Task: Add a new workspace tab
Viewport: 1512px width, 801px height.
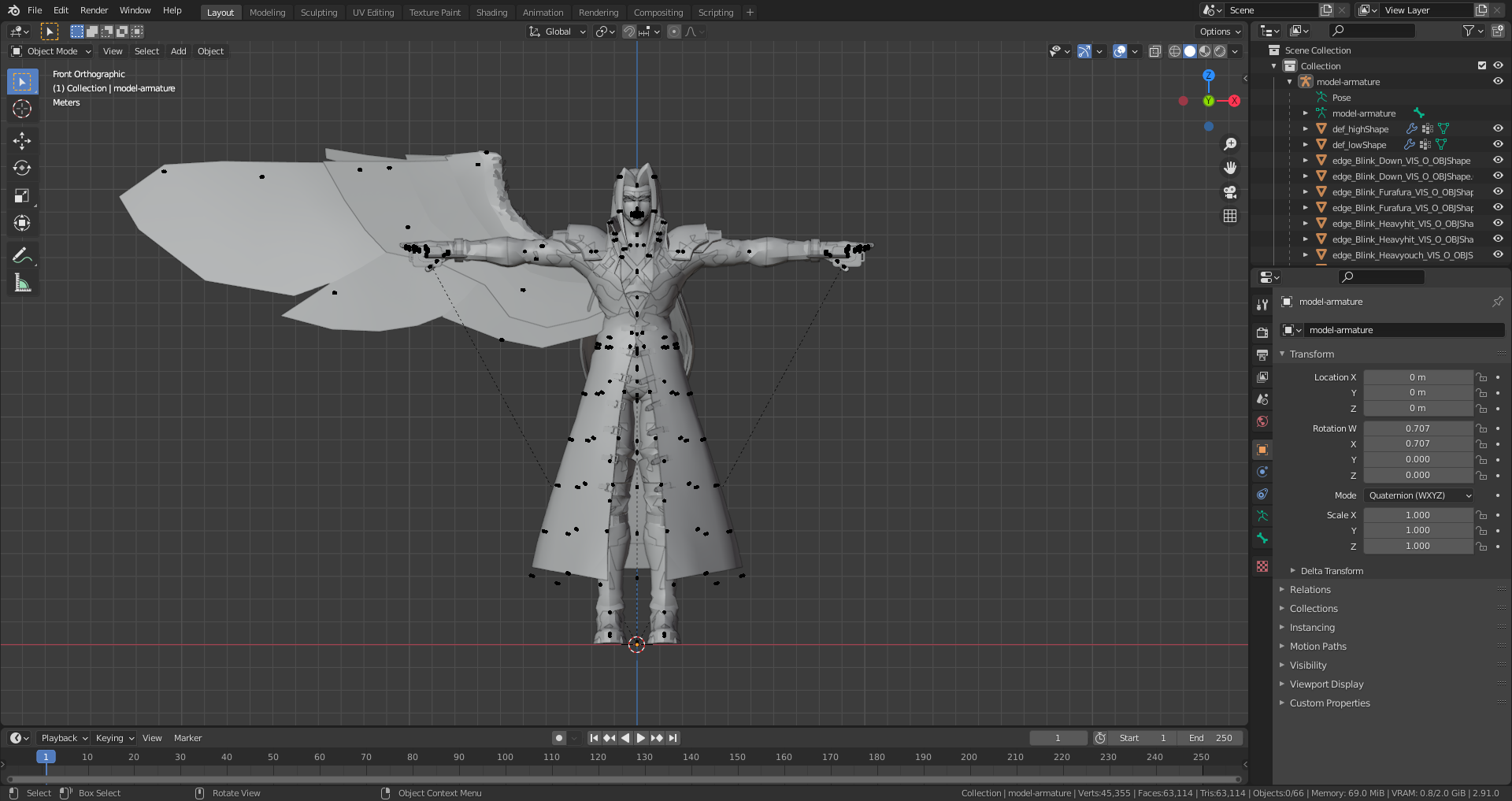Action: click(x=750, y=12)
